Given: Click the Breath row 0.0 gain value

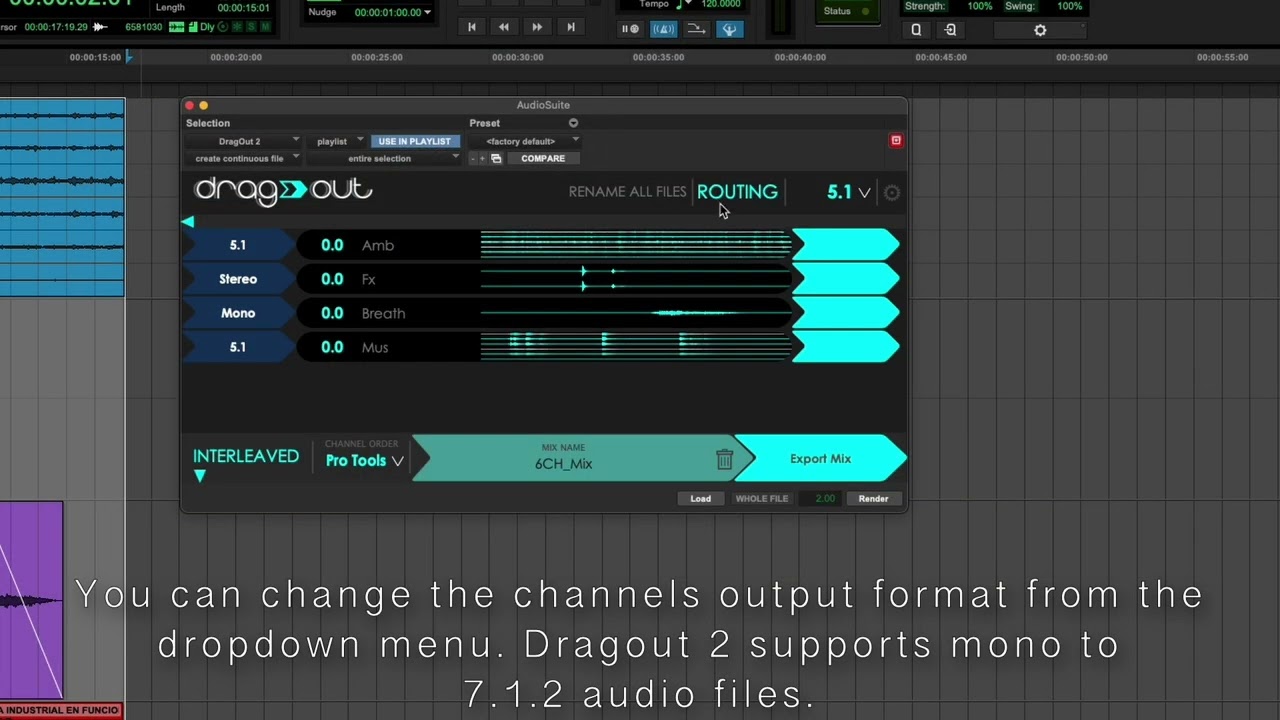Looking at the screenshot, I should [332, 313].
